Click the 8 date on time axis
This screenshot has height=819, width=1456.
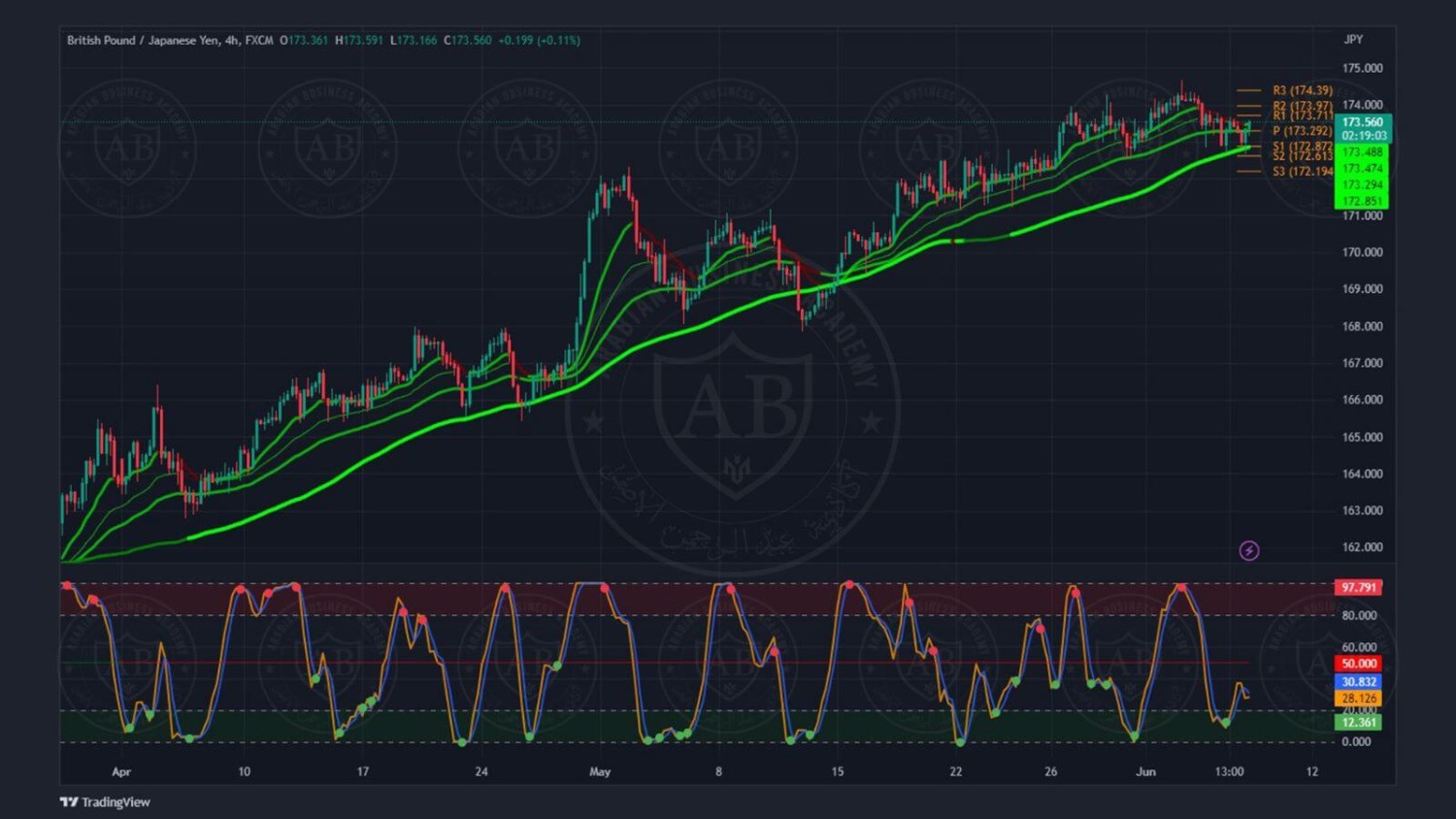pyautogui.click(x=718, y=772)
